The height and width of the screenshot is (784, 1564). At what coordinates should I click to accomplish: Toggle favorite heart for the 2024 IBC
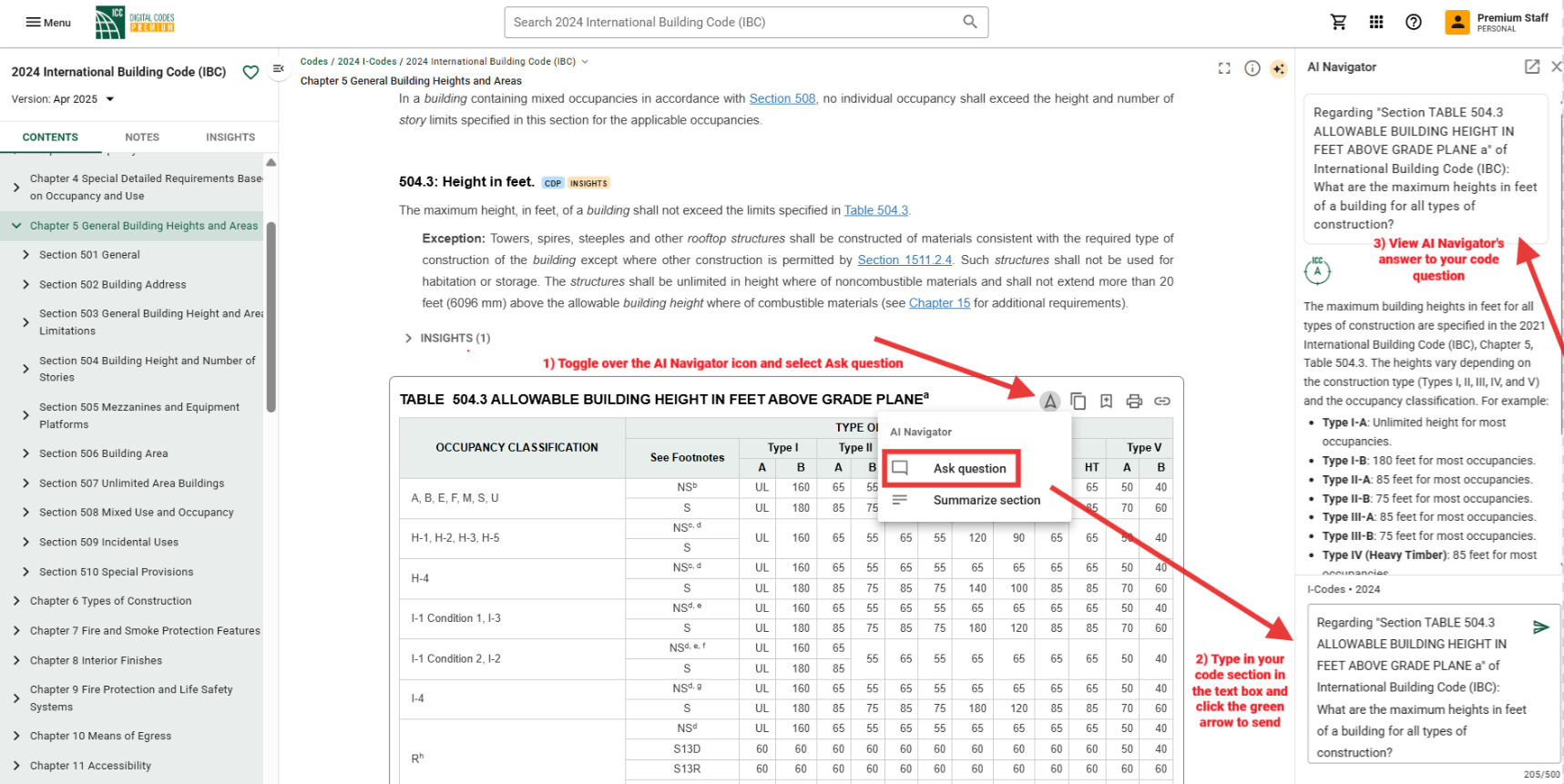coord(250,72)
